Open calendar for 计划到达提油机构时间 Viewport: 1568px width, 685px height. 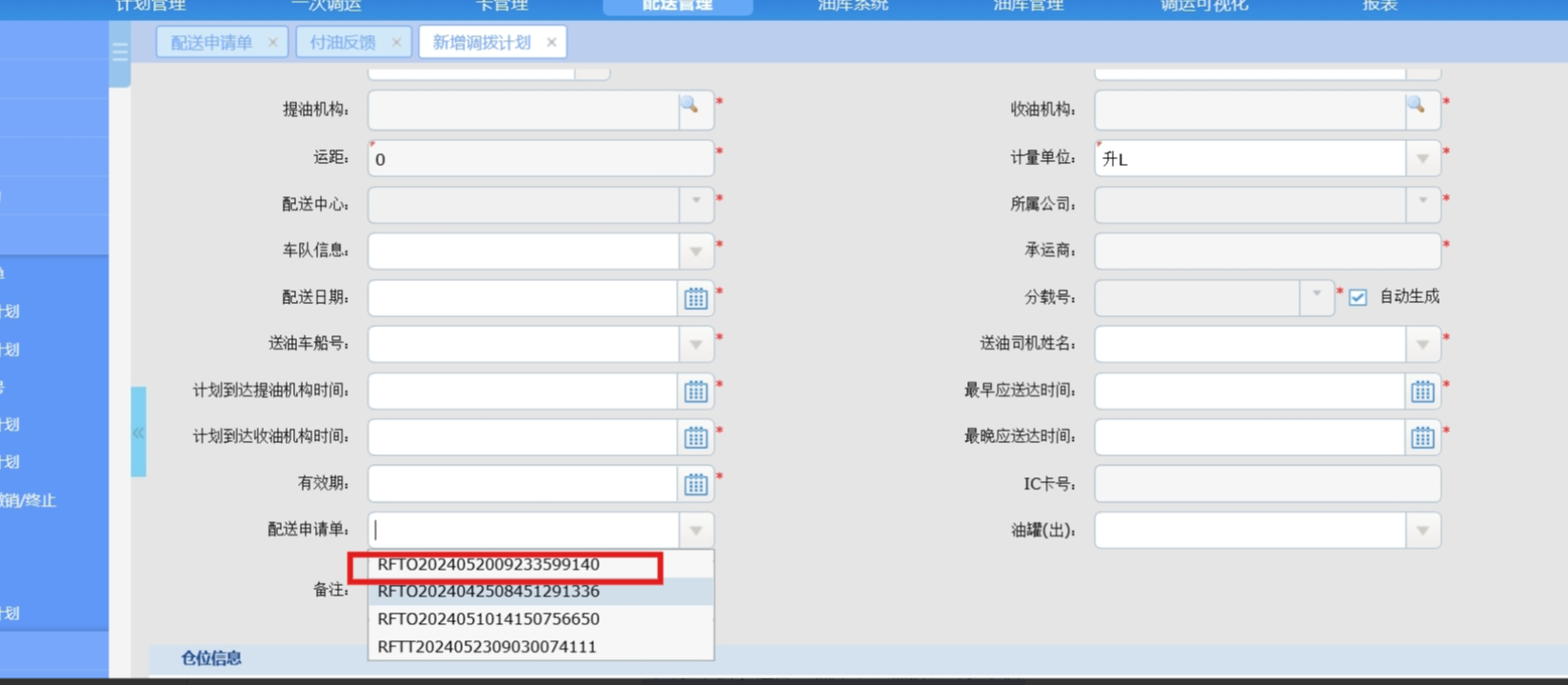696,391
